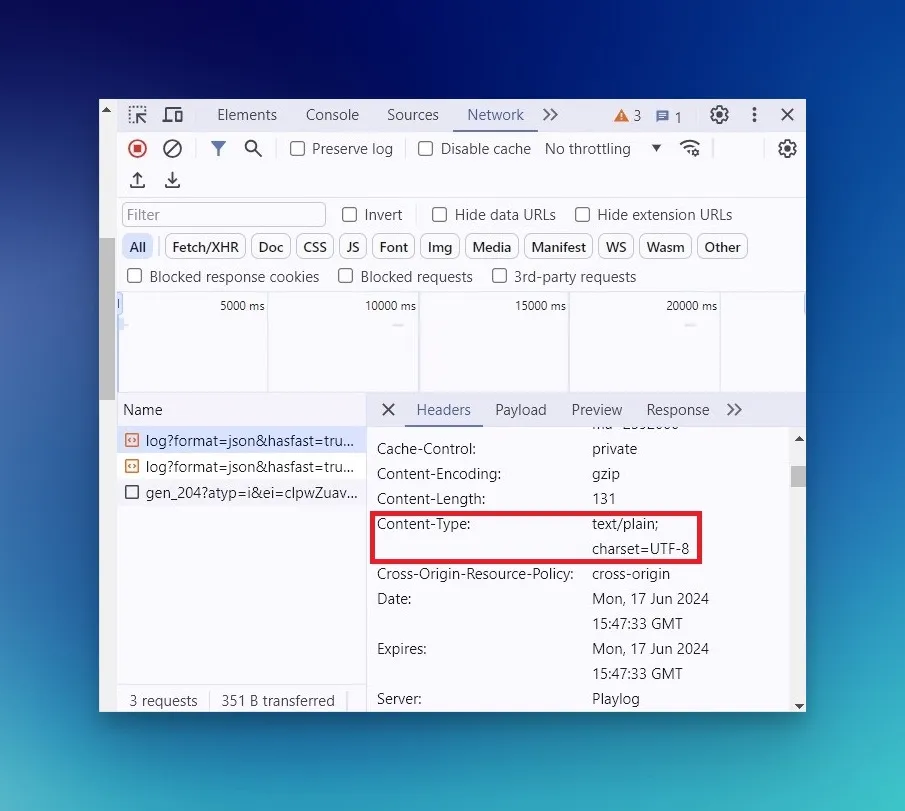This screenshot has width=905, height=811.
Task: Switch to the Sources tab
Action: click(x=413, y=115)
